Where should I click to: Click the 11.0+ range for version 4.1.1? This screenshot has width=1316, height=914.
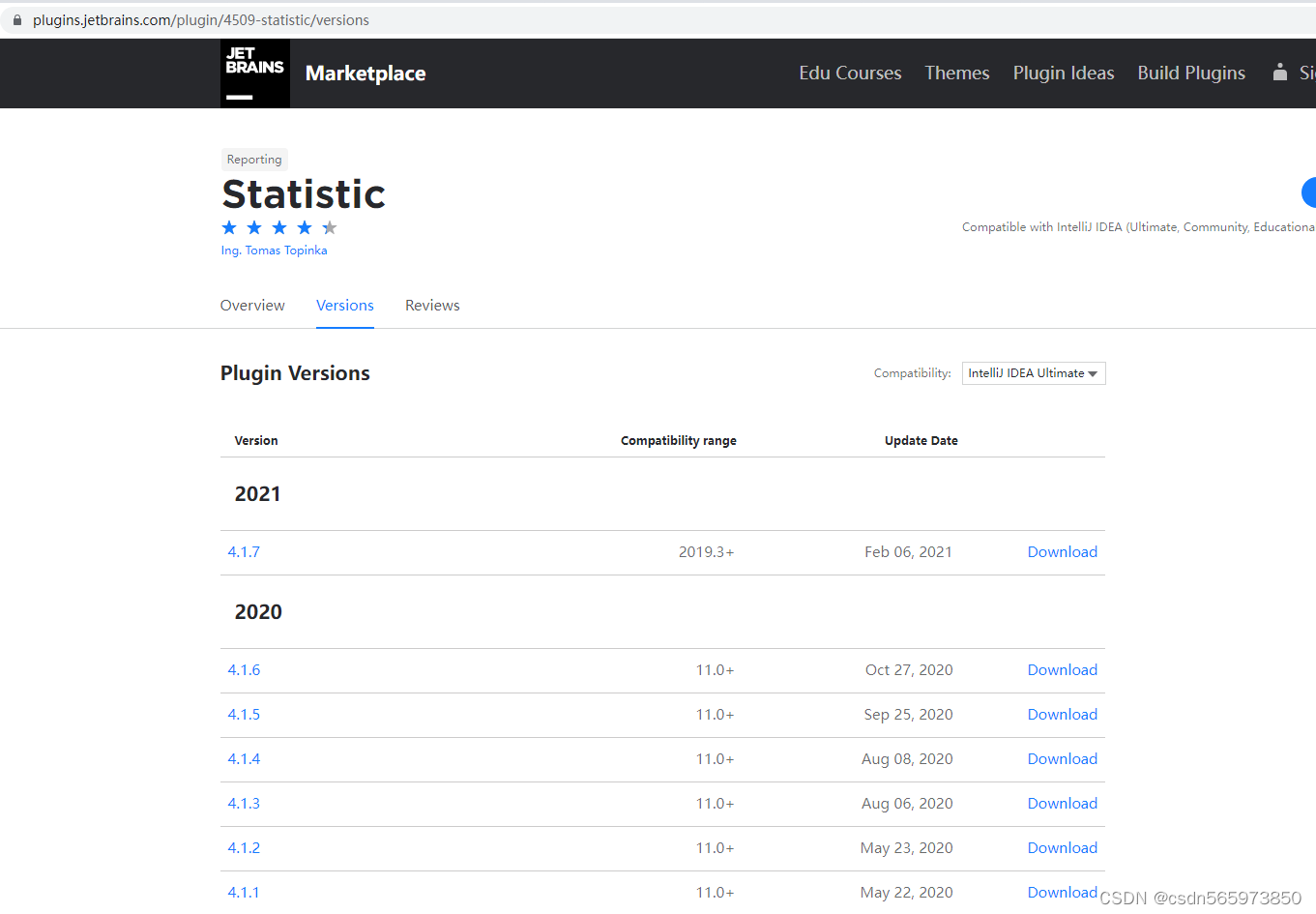click(716, 893)
